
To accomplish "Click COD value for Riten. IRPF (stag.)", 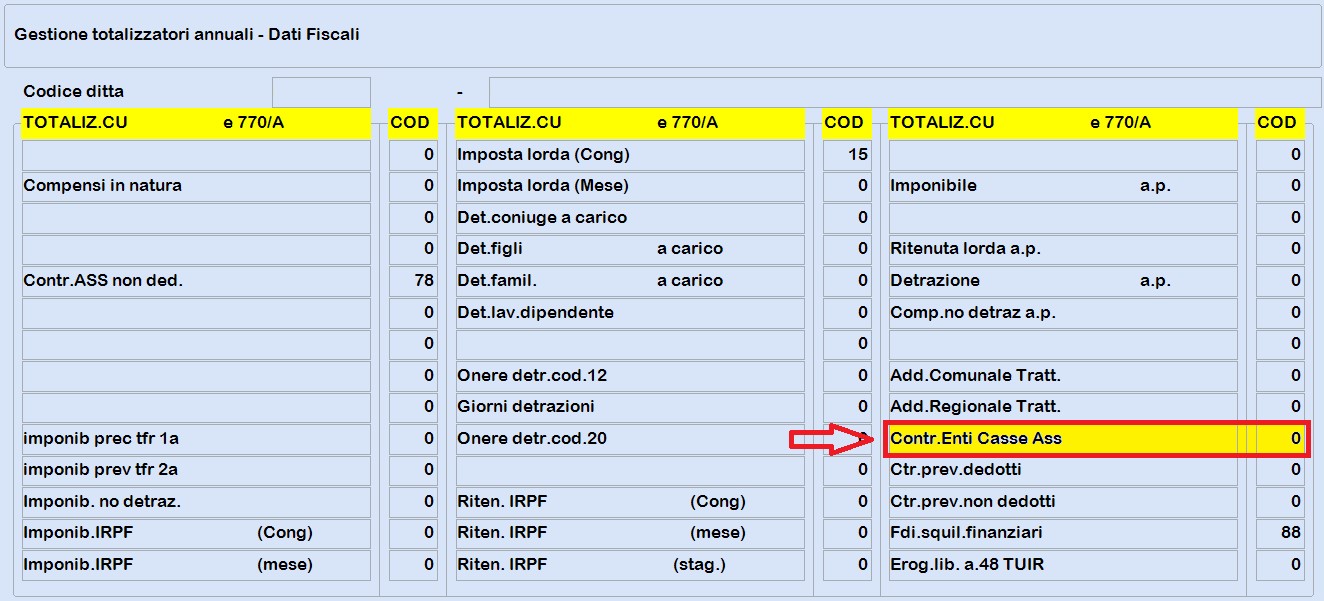I will 847,565.
